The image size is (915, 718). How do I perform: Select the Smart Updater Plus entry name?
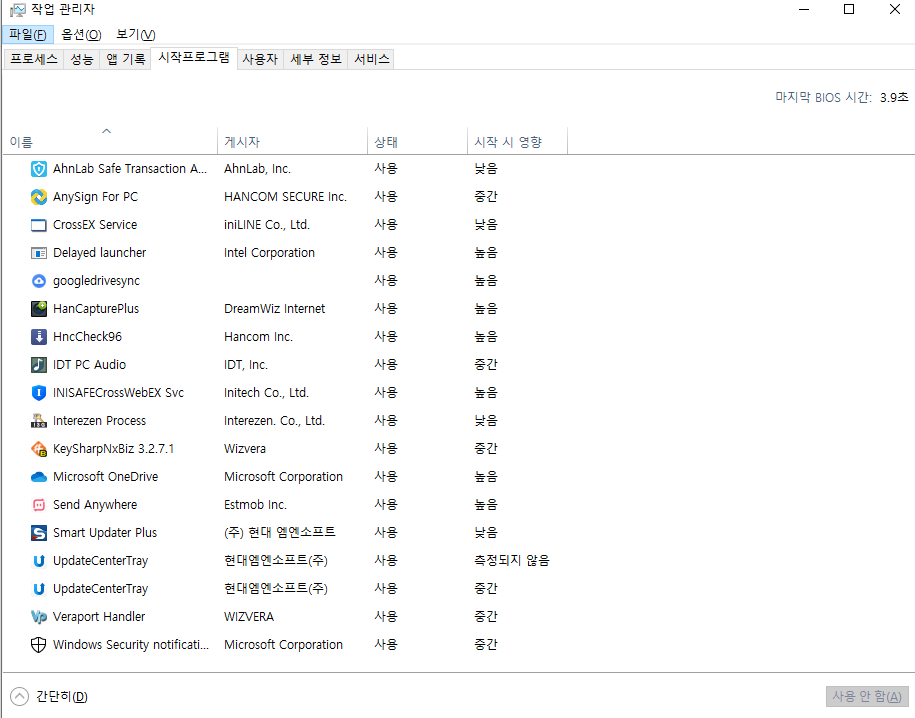(105, 533)
